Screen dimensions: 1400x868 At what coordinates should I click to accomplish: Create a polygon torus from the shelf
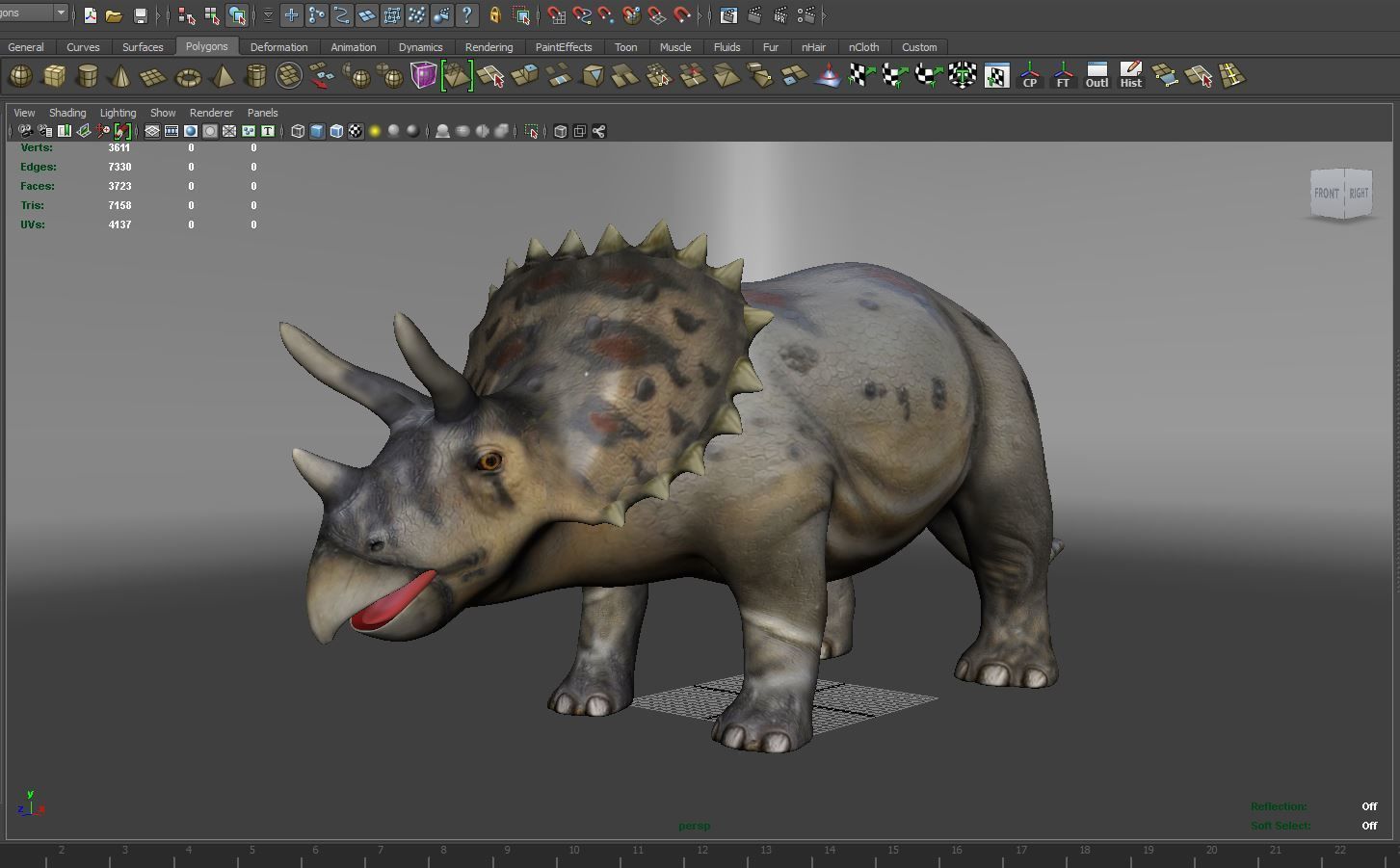188,76
